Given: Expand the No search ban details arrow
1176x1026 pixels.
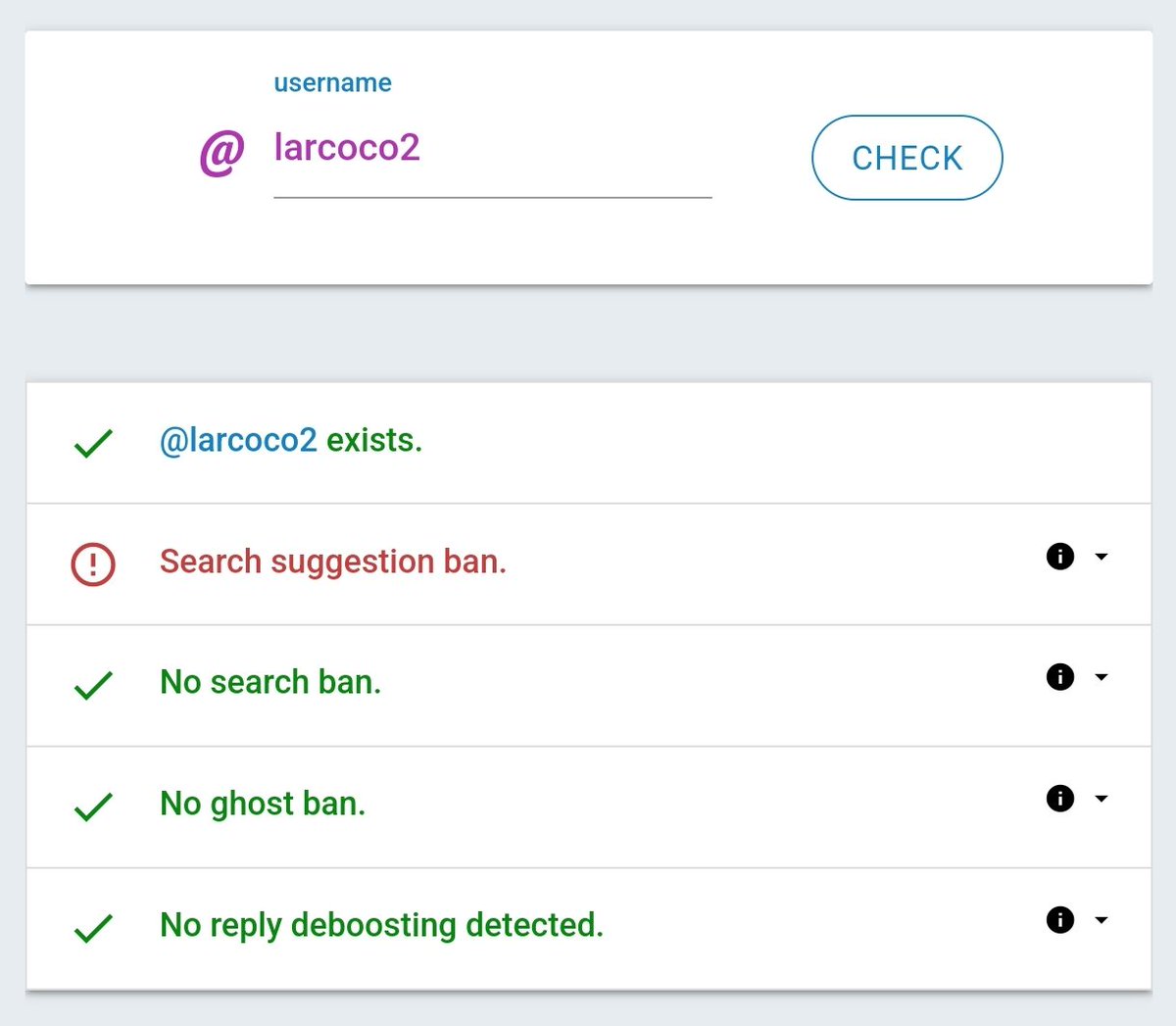Looking at the screenshot, I should [1102, 677].
